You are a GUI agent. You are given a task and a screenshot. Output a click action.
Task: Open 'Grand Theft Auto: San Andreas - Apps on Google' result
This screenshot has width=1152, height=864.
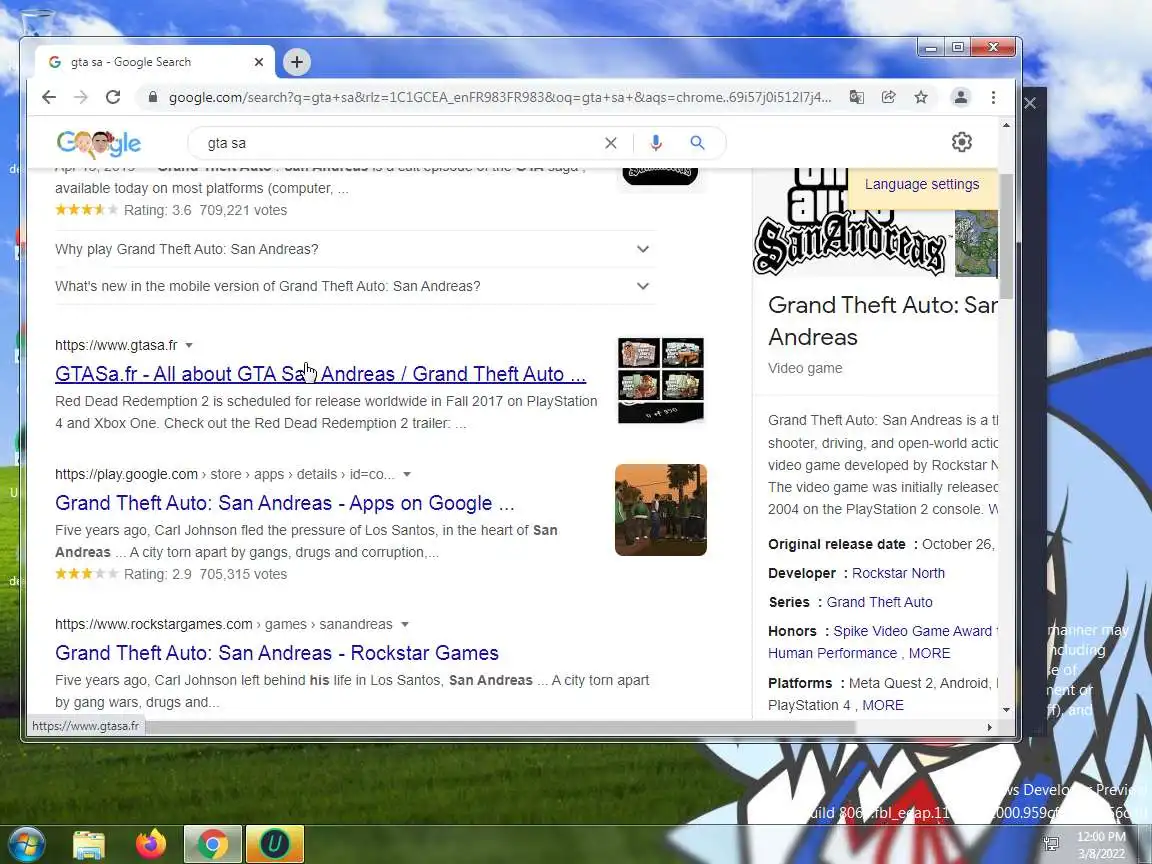[x=284, y=503]
